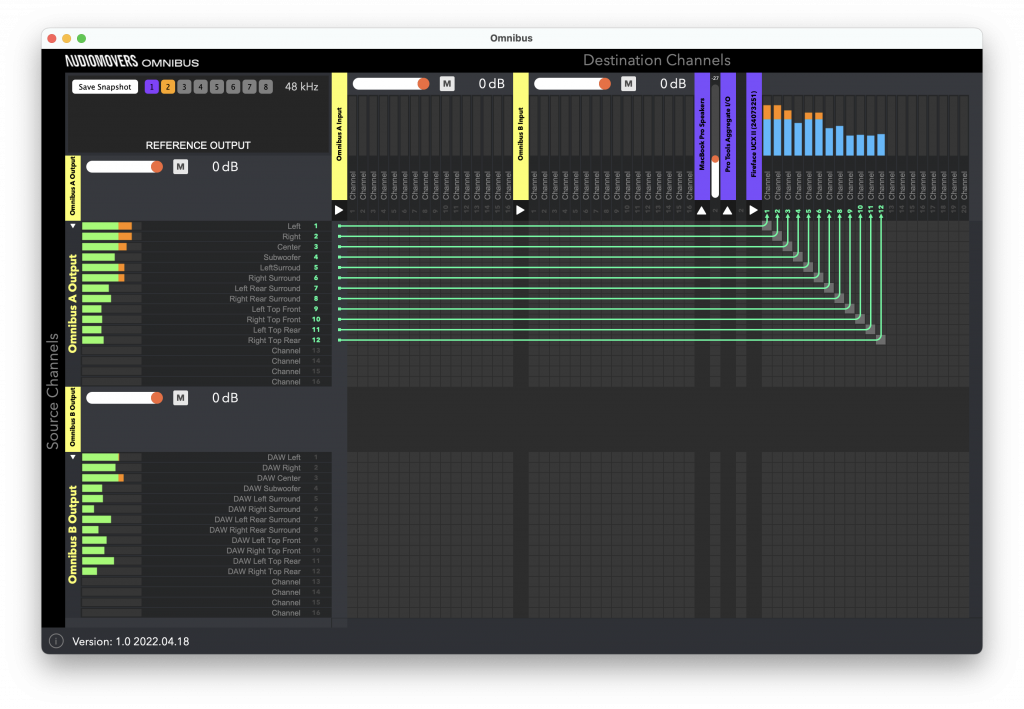Open the info icon beside the version text
The height and width of the screenshot is (709, 1024).
click(x=56, y=641)
